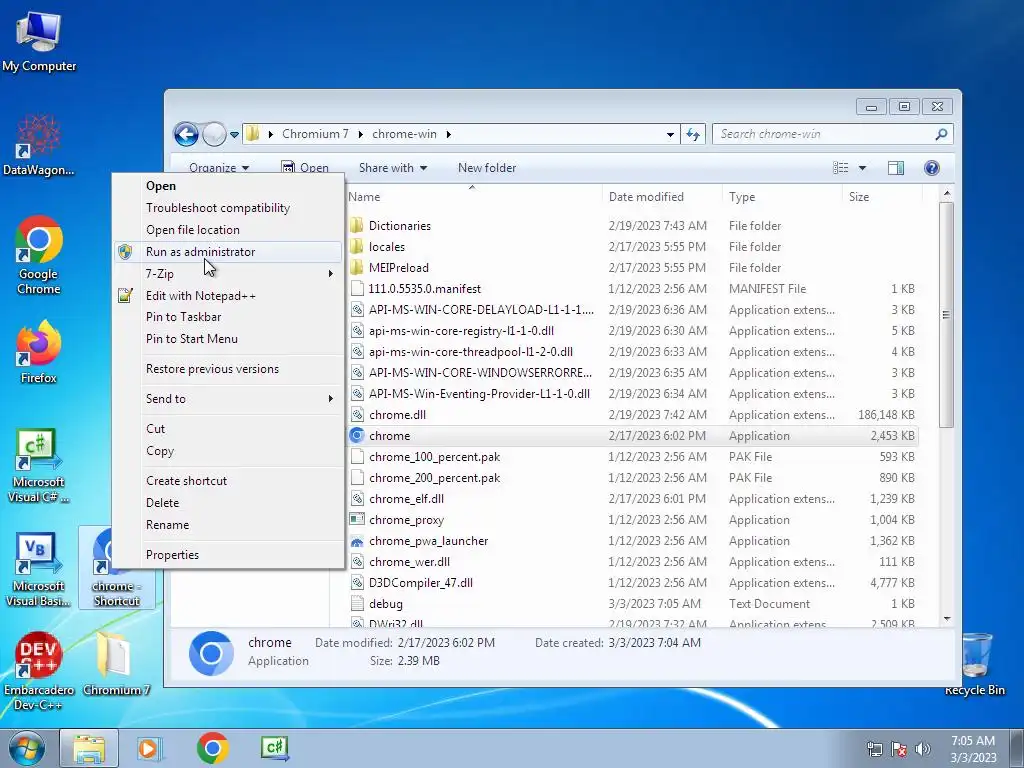Select the Dictionaries folder row

click(632, 226)
